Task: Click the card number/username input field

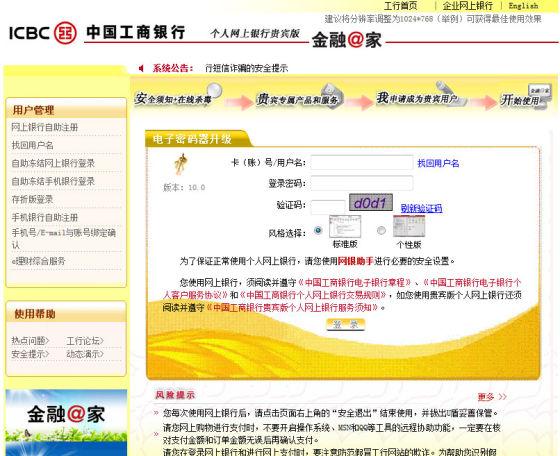Action: (362, 162)
